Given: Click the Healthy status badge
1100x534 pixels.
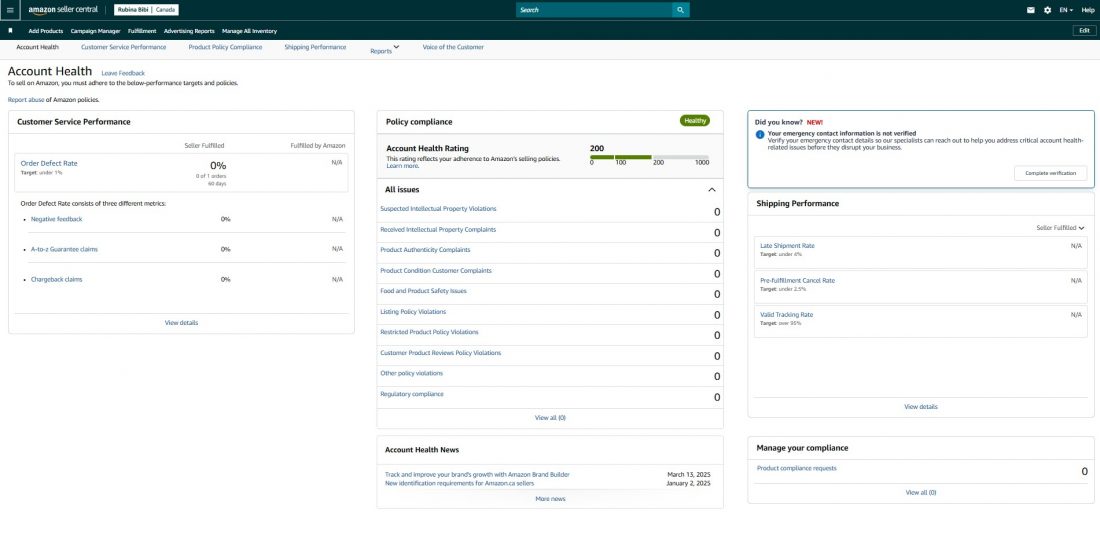Looking at the screenshot, I should pyautogui.click(x=695, y=121).
